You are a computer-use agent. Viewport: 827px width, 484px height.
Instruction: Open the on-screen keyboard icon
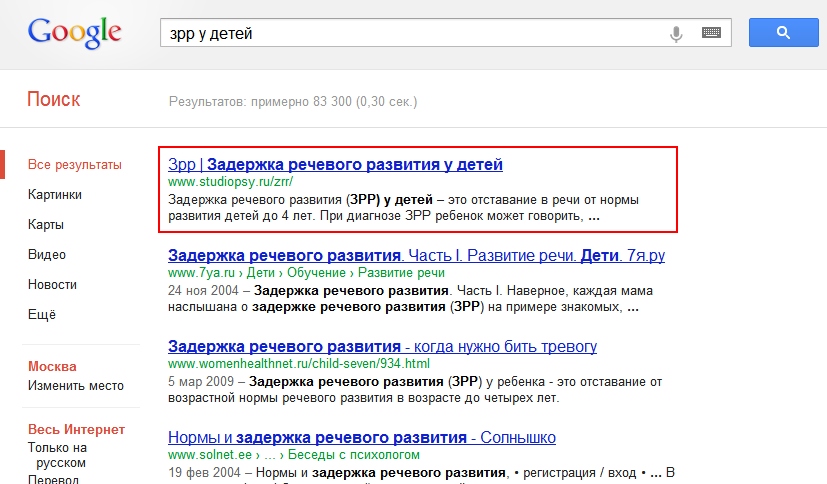(711, 33)
